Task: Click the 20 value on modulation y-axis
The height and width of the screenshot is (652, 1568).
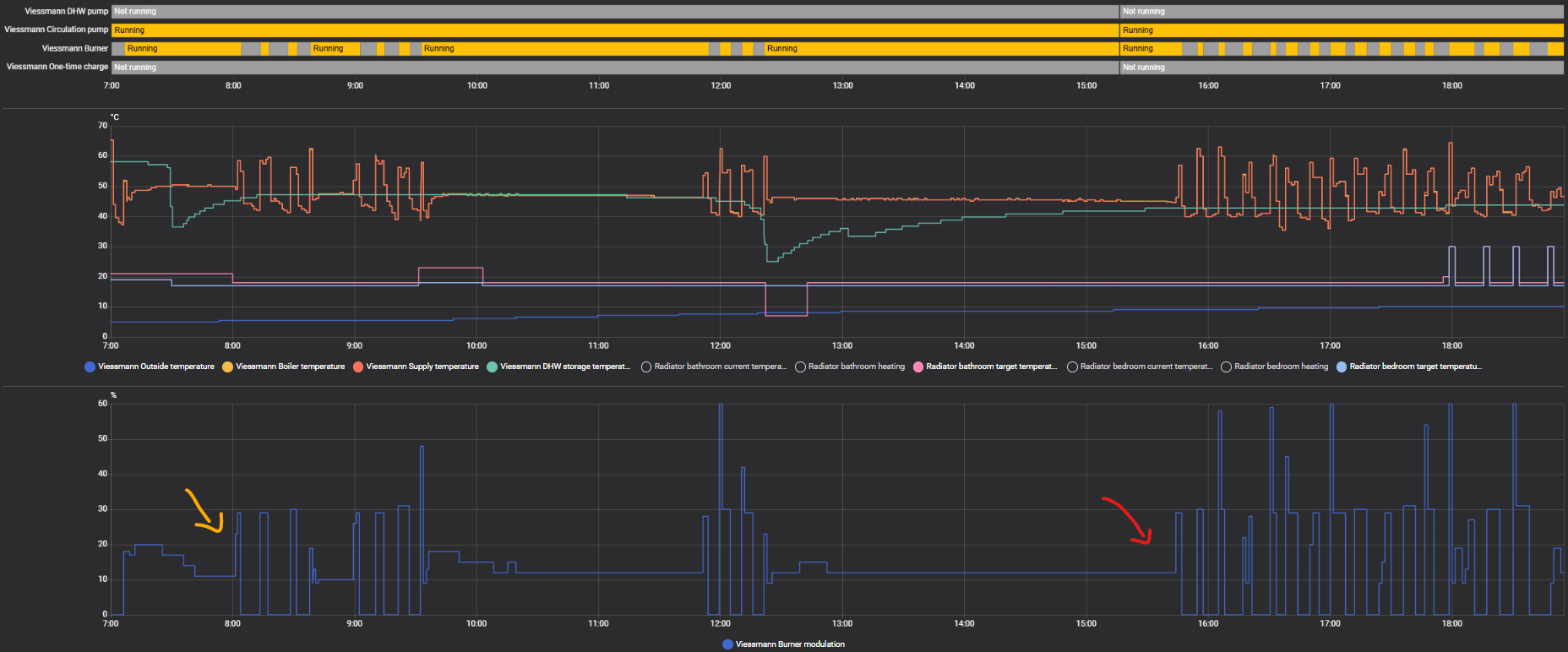Action: (x=102, y=544)
